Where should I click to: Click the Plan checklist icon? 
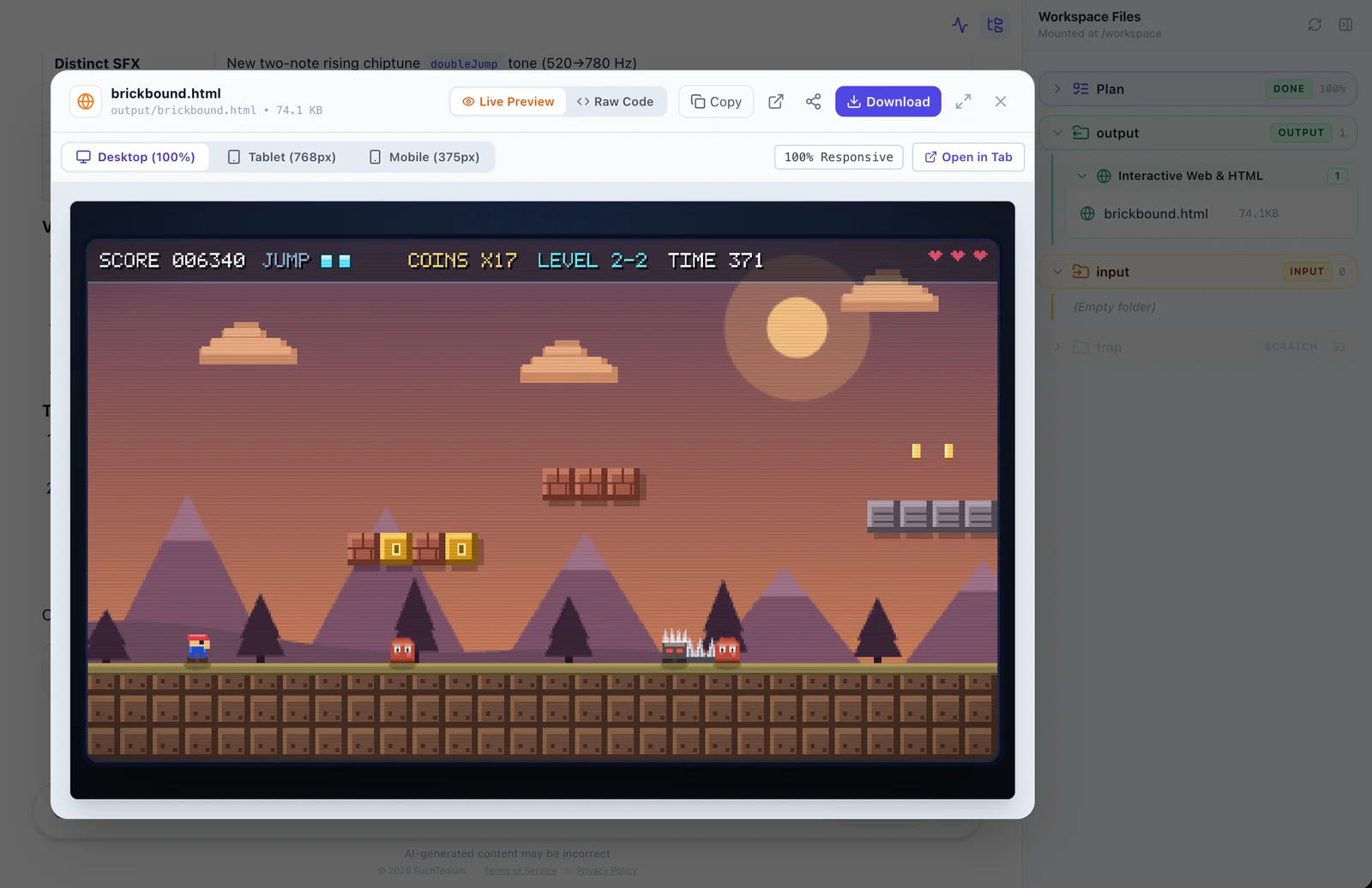1080,89
